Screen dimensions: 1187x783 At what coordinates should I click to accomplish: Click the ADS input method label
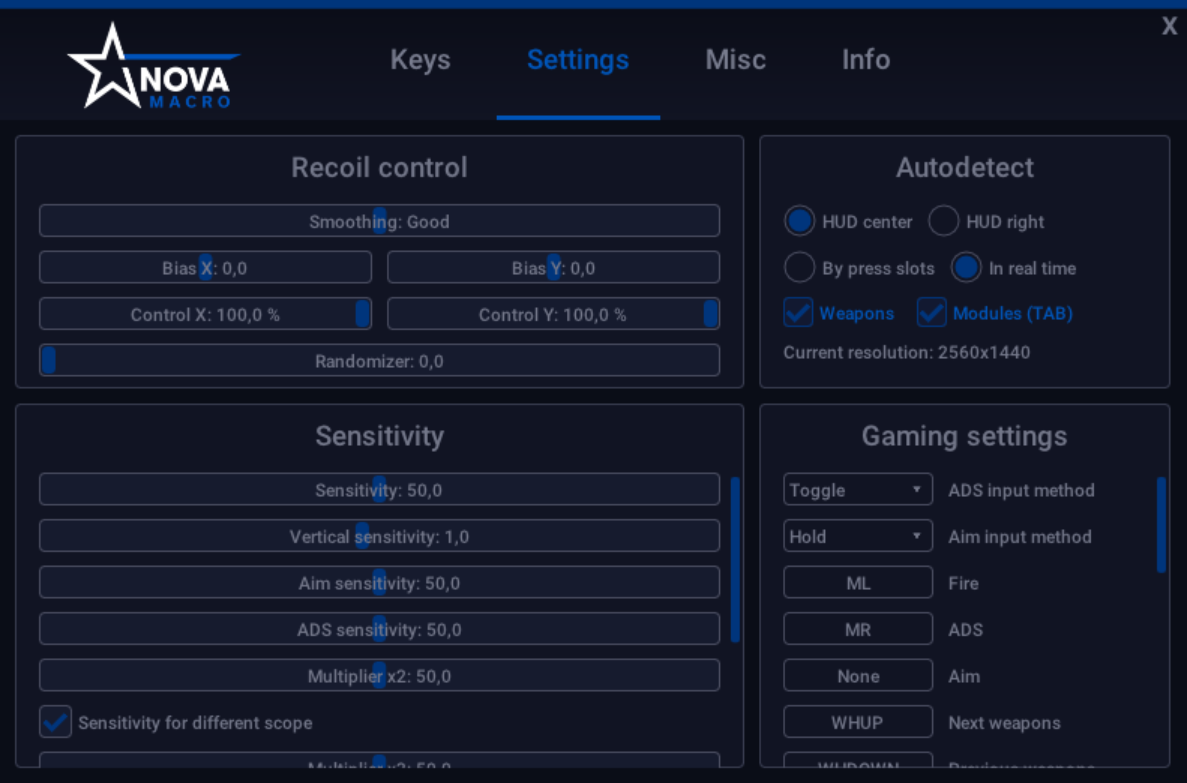coord(1021,490)
